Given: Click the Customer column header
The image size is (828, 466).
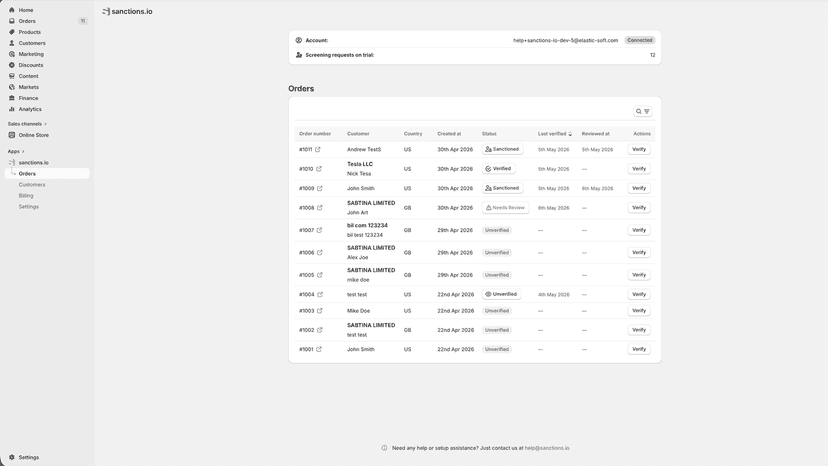Looking at the screenshot, I should pyautogui.click(x=358, y=134).
